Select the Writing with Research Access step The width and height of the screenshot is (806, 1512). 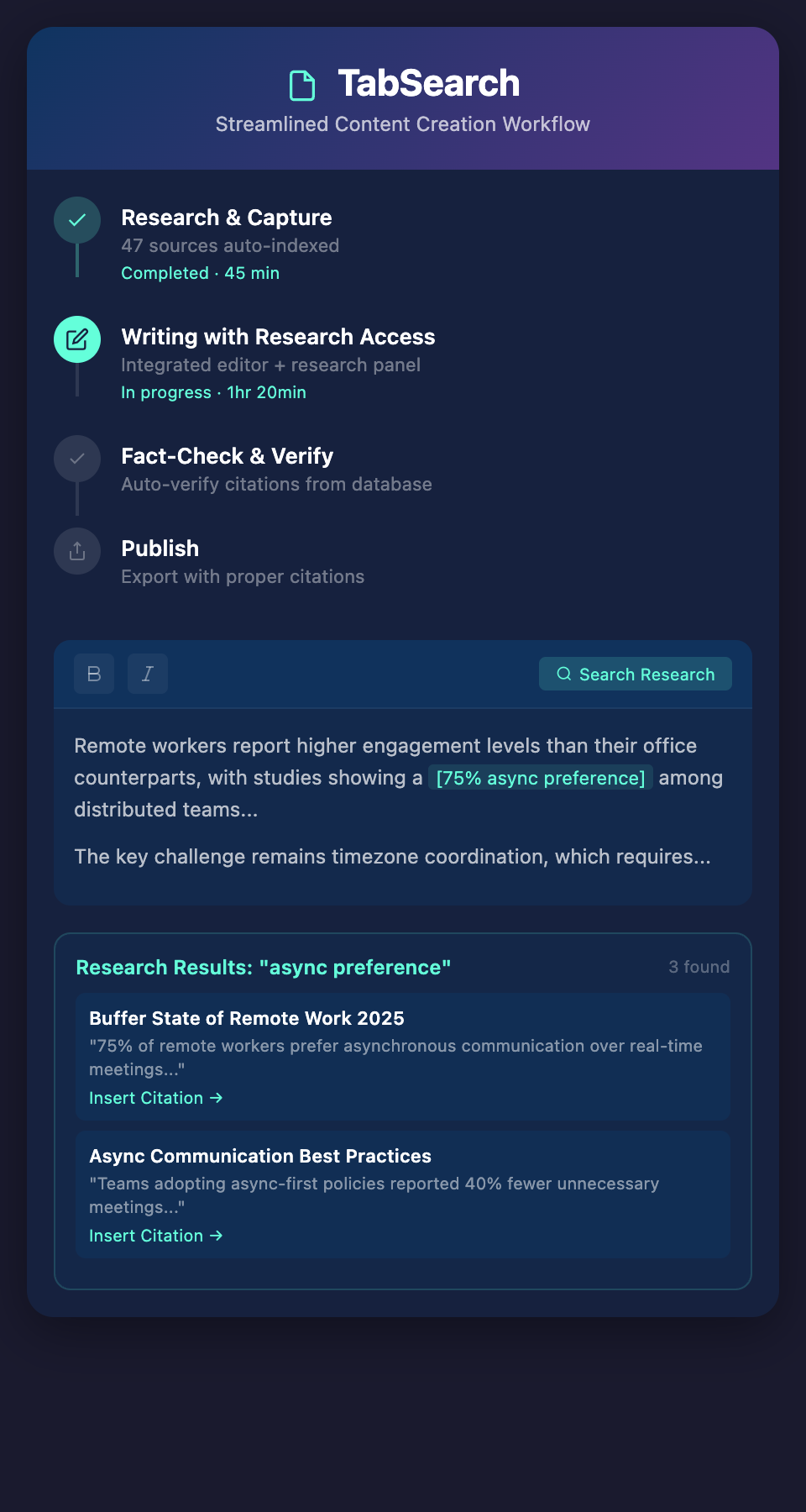(x=278, y=337)
